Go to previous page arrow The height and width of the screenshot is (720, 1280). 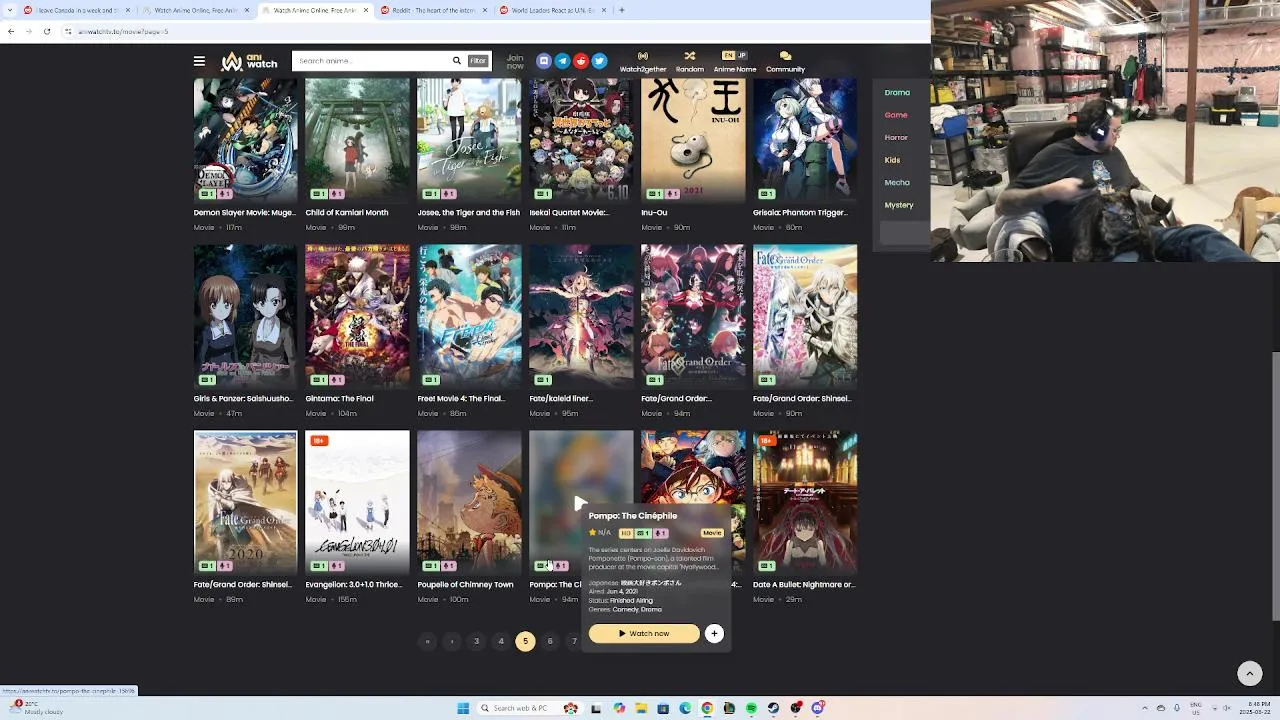452,641
